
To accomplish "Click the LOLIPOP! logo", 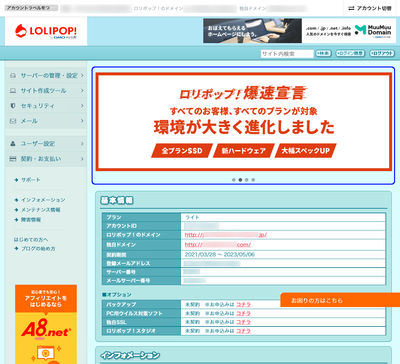I will pyautogui.click(x=46, y=31).
